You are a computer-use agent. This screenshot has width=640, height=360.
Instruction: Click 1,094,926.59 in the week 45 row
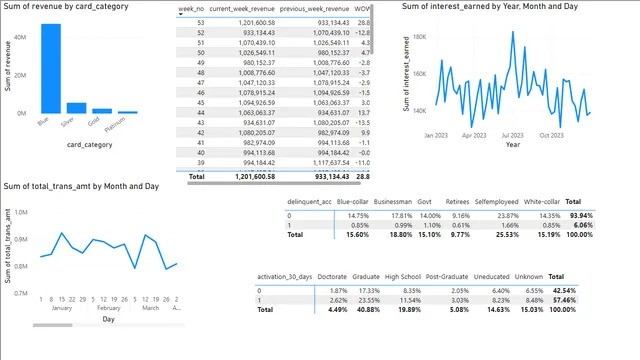[257, 103]
